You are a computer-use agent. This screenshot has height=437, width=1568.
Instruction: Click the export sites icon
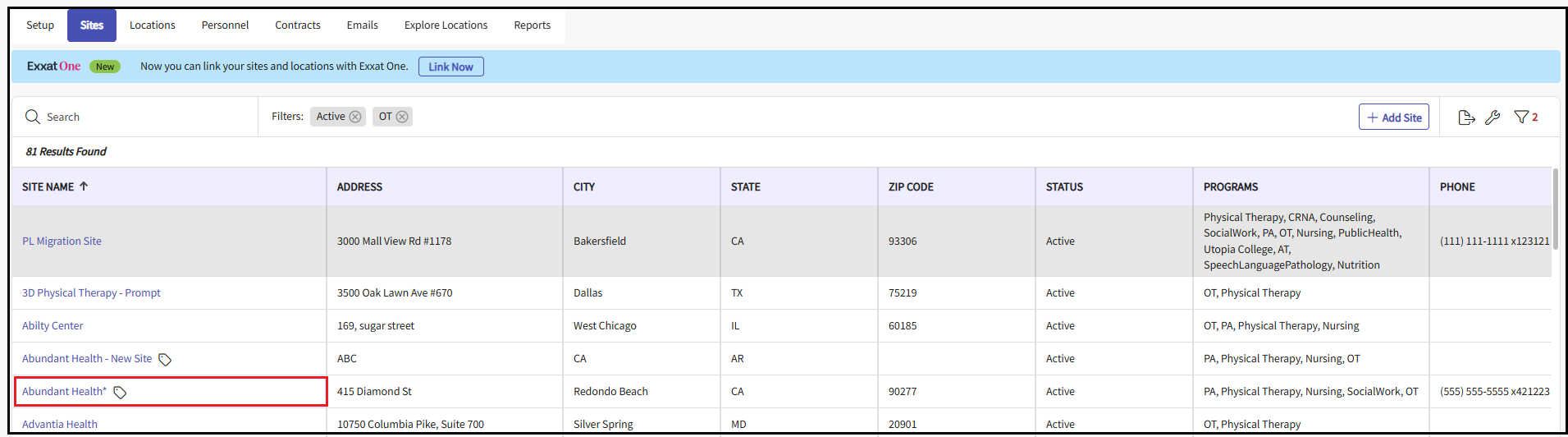pos(1466,117)
